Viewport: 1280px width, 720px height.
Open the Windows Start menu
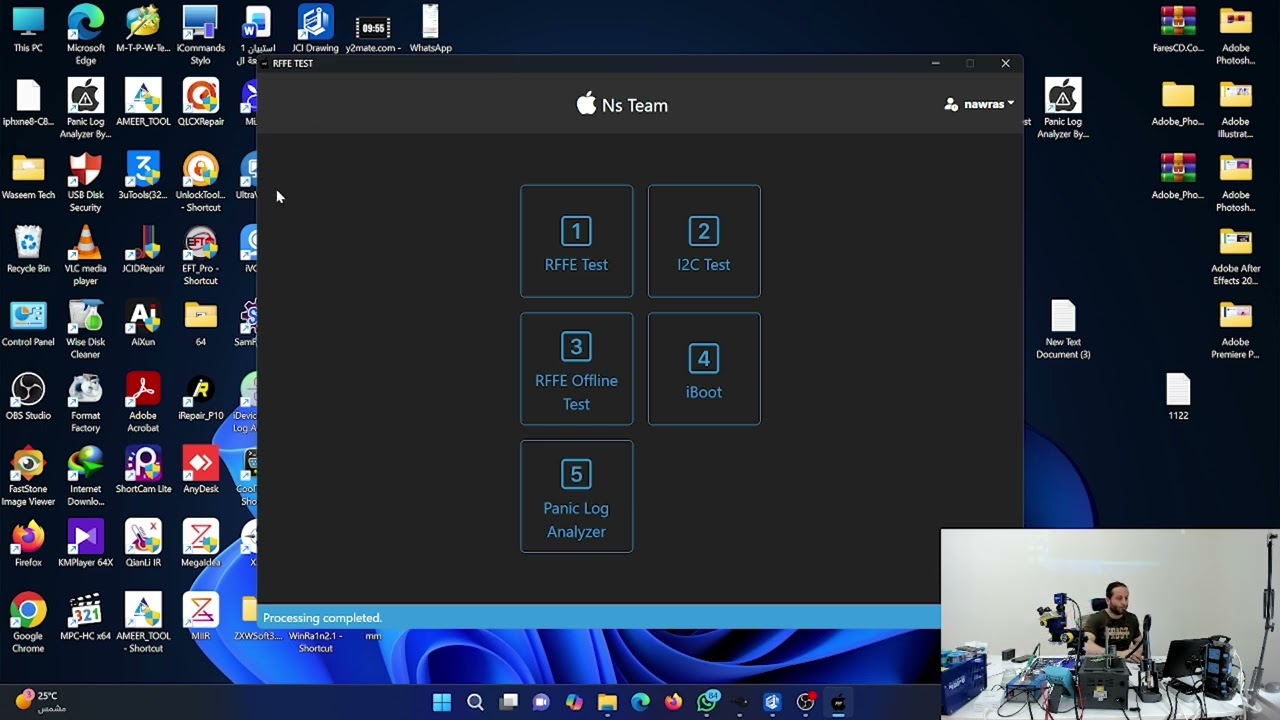click(x=442, y=702)
